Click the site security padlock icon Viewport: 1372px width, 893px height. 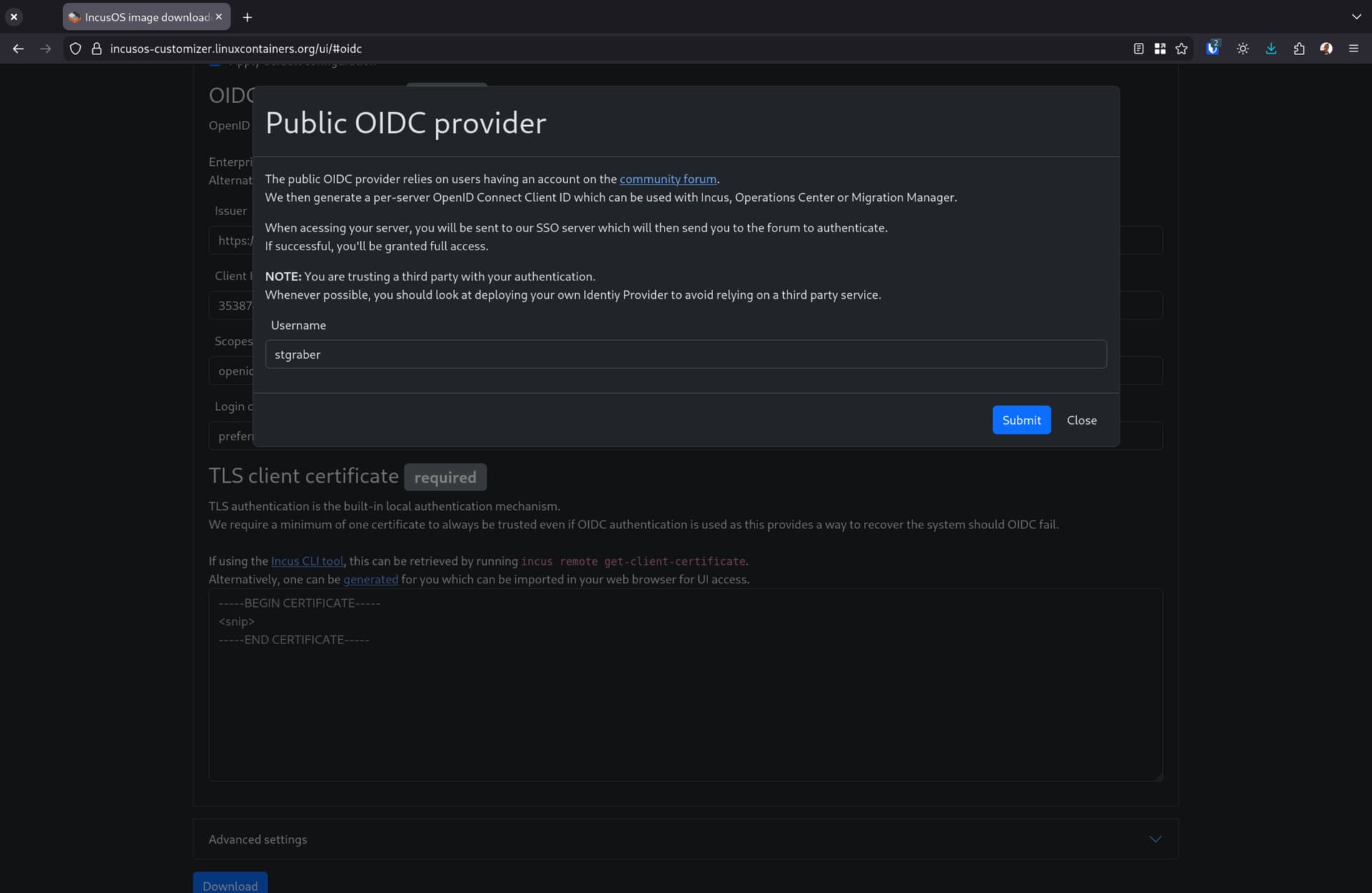pyautogui.click(x=96, y=49)
